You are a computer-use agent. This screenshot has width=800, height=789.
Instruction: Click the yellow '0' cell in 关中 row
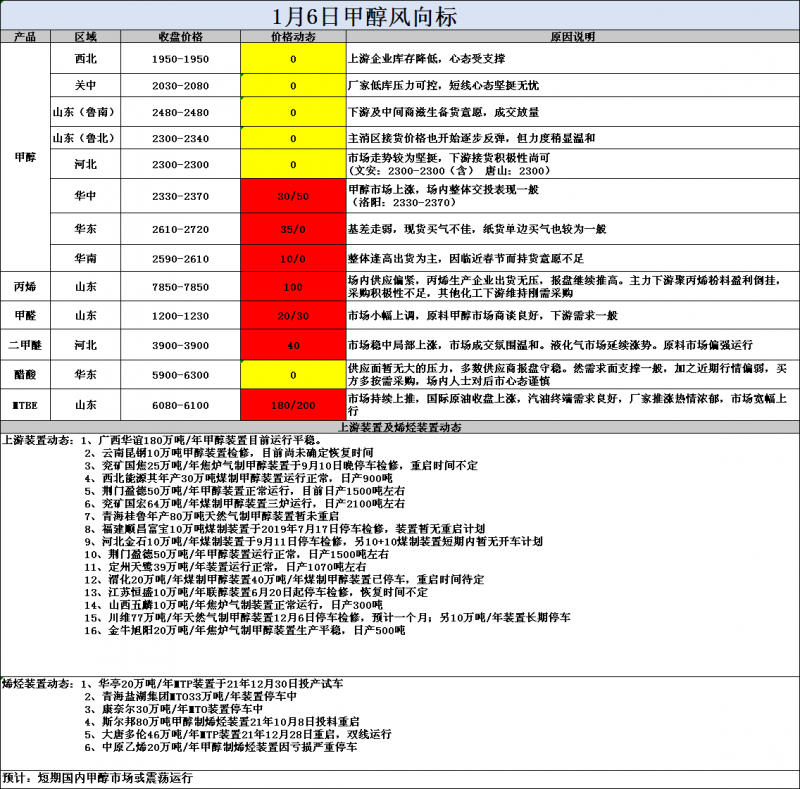[293, 85]
